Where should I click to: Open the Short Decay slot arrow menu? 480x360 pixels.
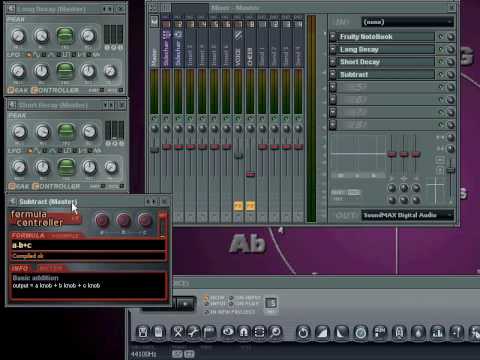[x=333, y=62]
